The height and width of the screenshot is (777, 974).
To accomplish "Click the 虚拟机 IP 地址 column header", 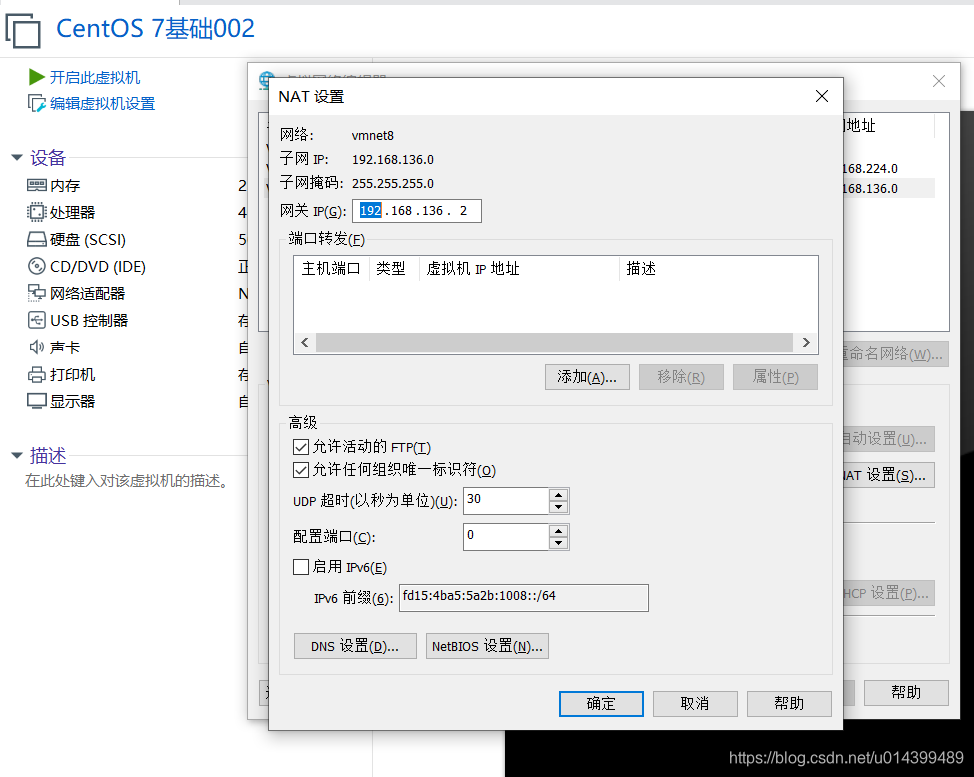I will pos(519,268).
